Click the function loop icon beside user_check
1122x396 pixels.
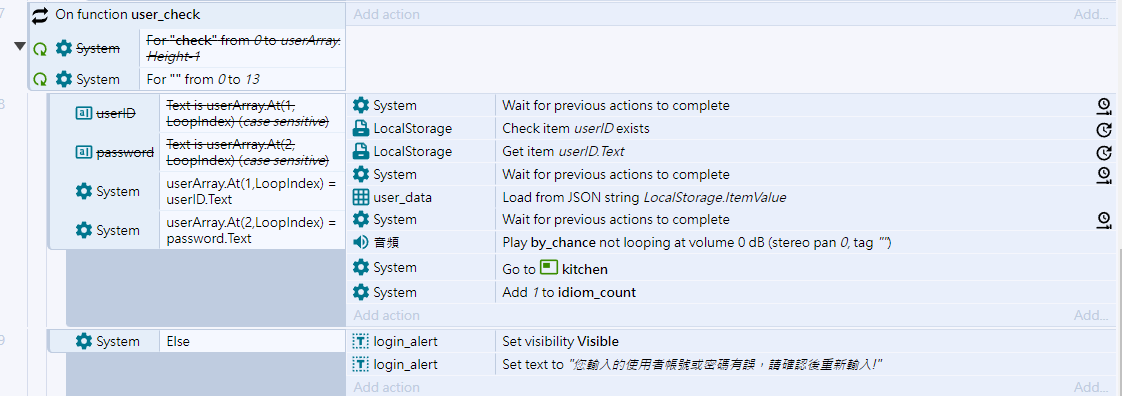(x=41, y=14)
